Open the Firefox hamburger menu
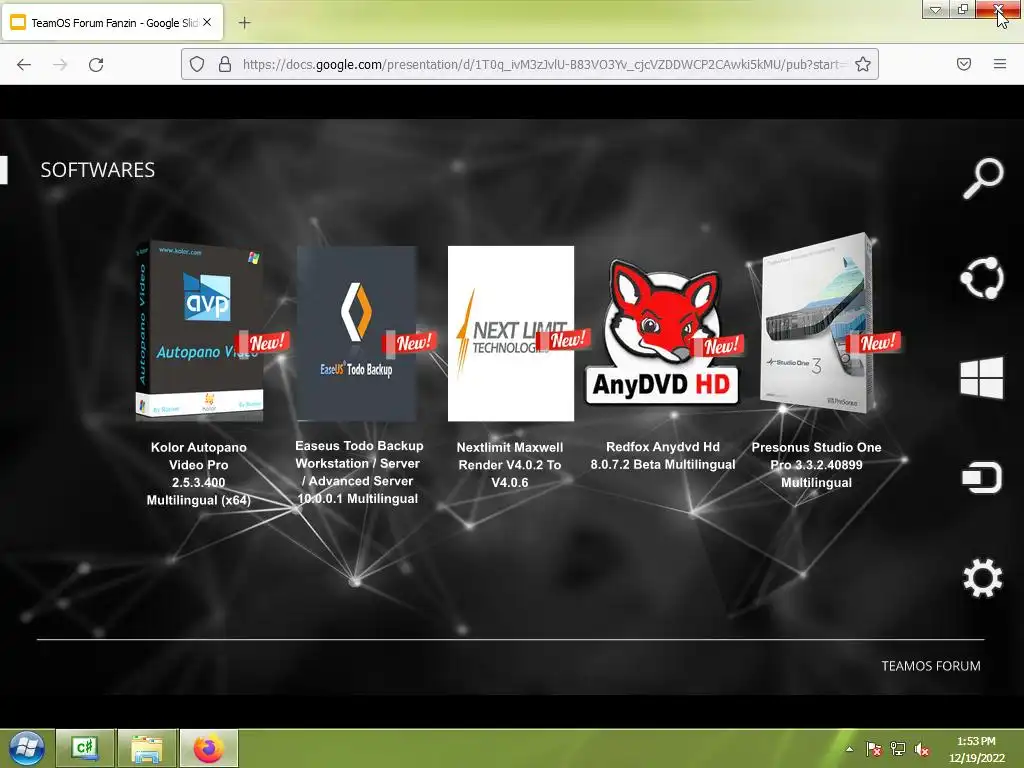 1000,64
